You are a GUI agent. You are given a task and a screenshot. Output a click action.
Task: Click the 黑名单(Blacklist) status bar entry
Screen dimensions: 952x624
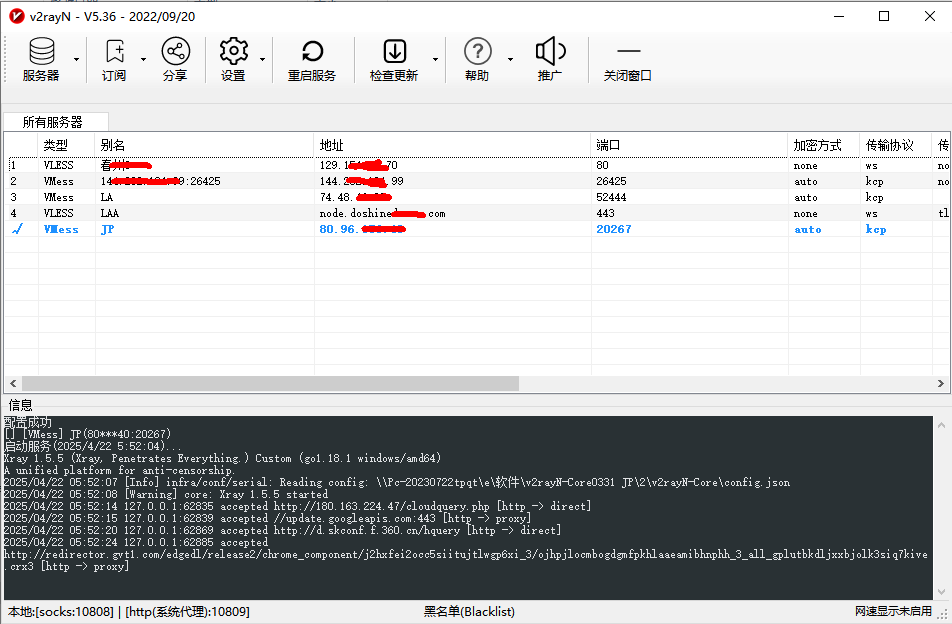point(469,612)
